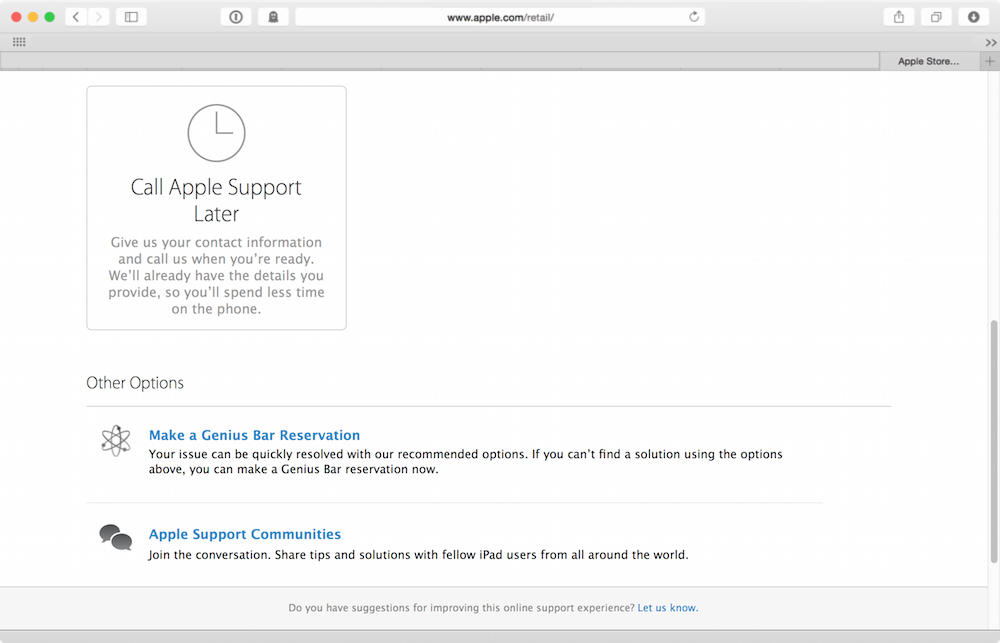This screenshot has width=1000, height=643.
Task: Open Apple Support Communities link
Action: click(x=245, y=534)
